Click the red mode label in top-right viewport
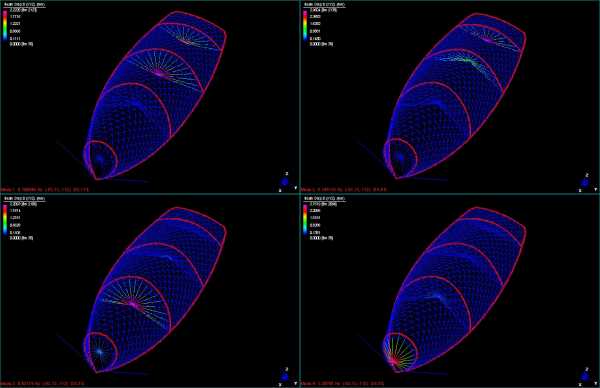This screenshot has width=600, height=388. [x=344, y=189]
